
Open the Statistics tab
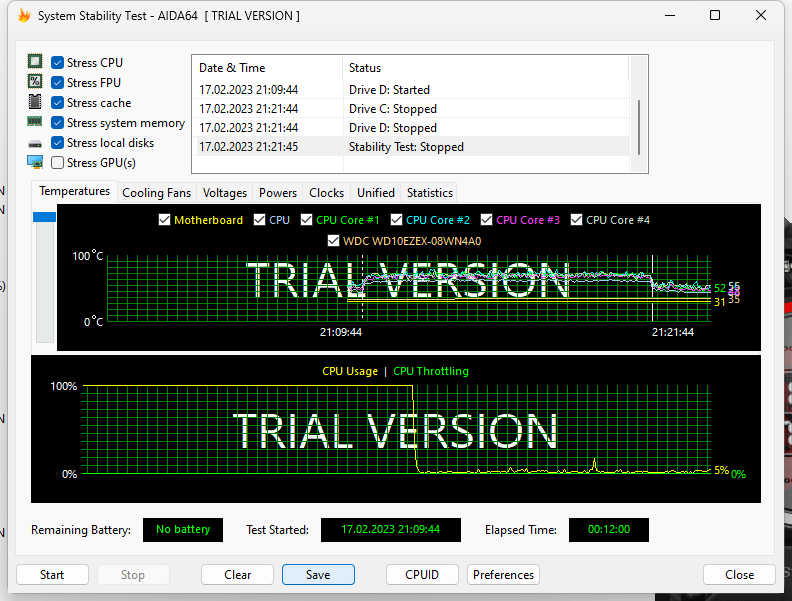(x=430, y=193)
